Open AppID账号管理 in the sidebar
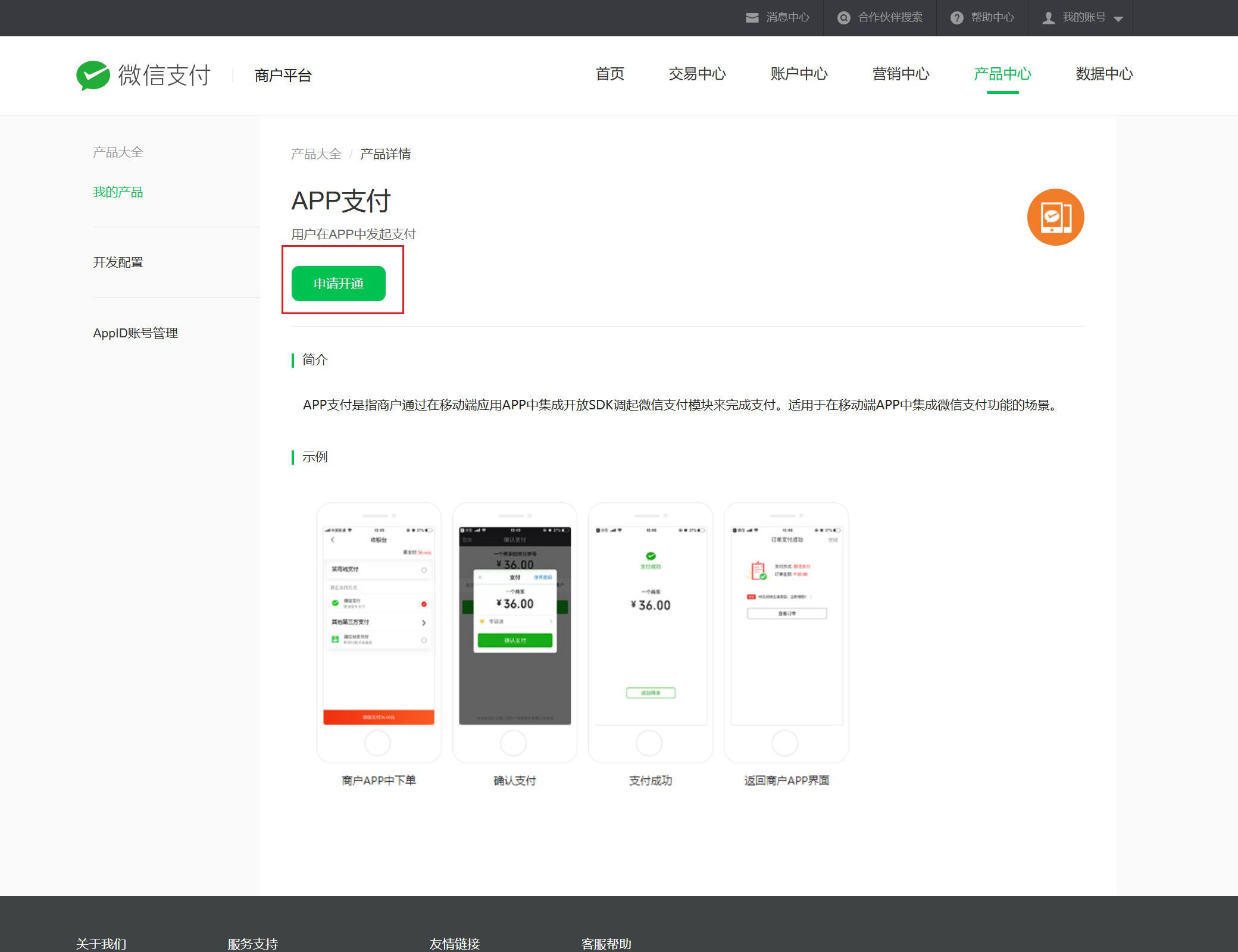 (135, 333)
